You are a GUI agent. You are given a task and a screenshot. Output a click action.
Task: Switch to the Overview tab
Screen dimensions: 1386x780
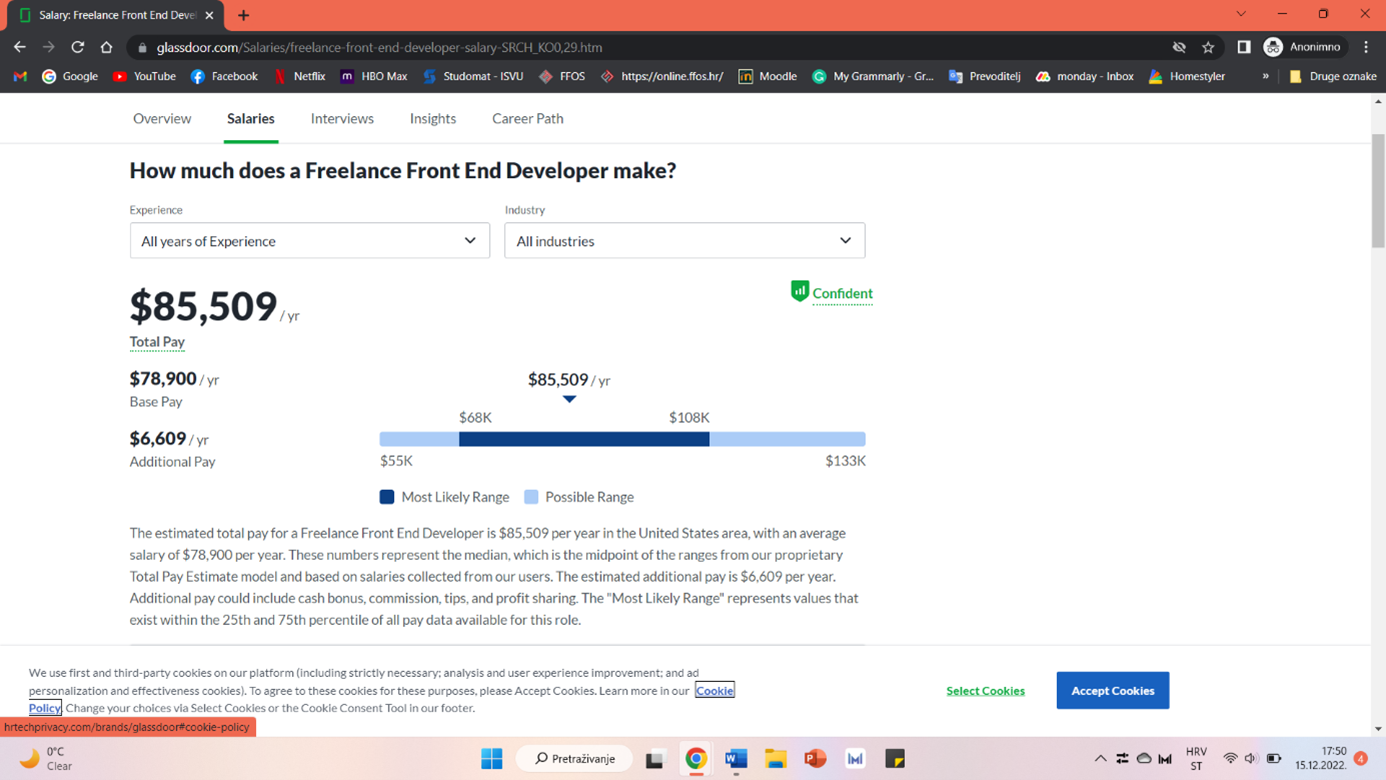coord(162,118)
